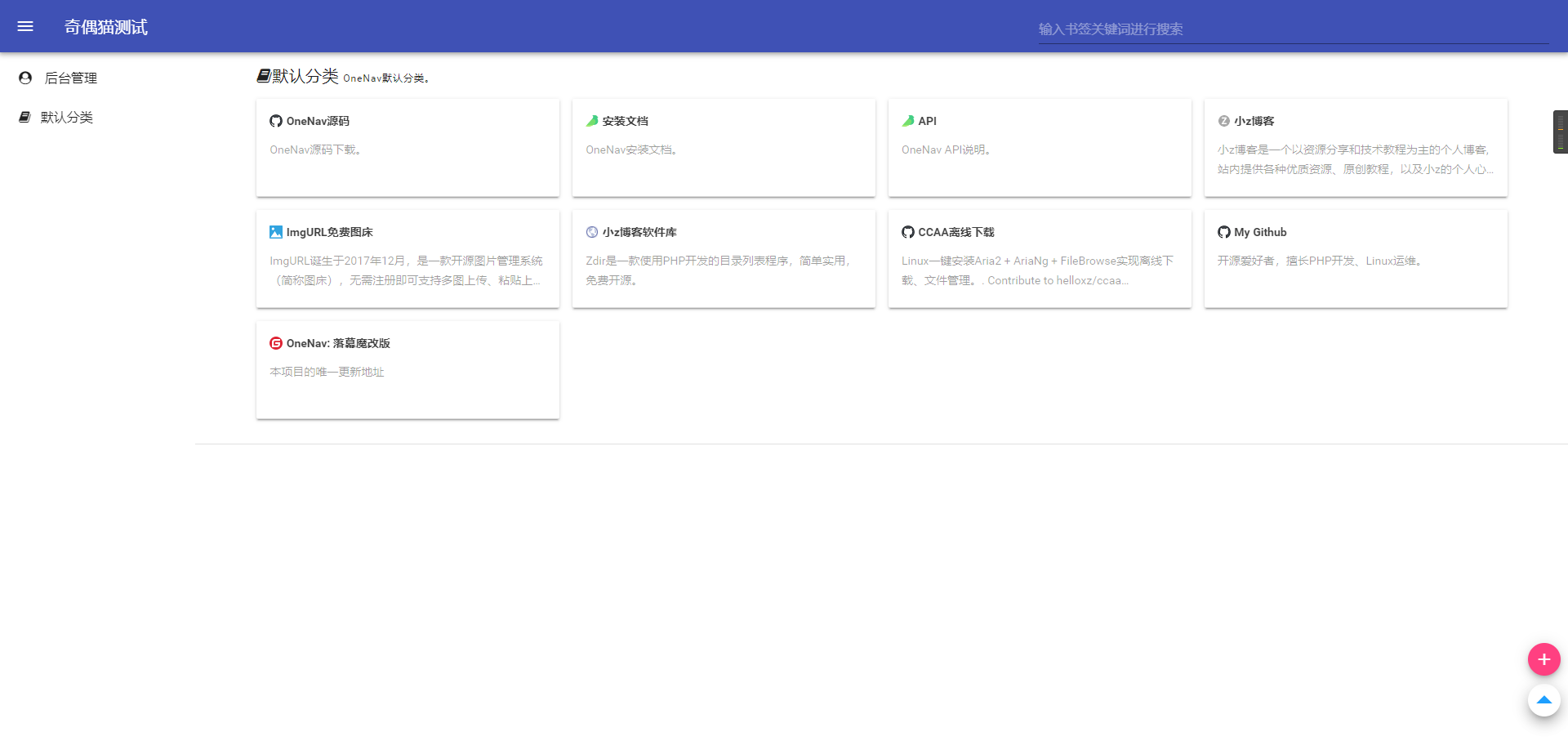This screenshot has width=1568, height=741.
Task: Click the Linux一键安装Aria2 description text
Action: coord(1038,270)
